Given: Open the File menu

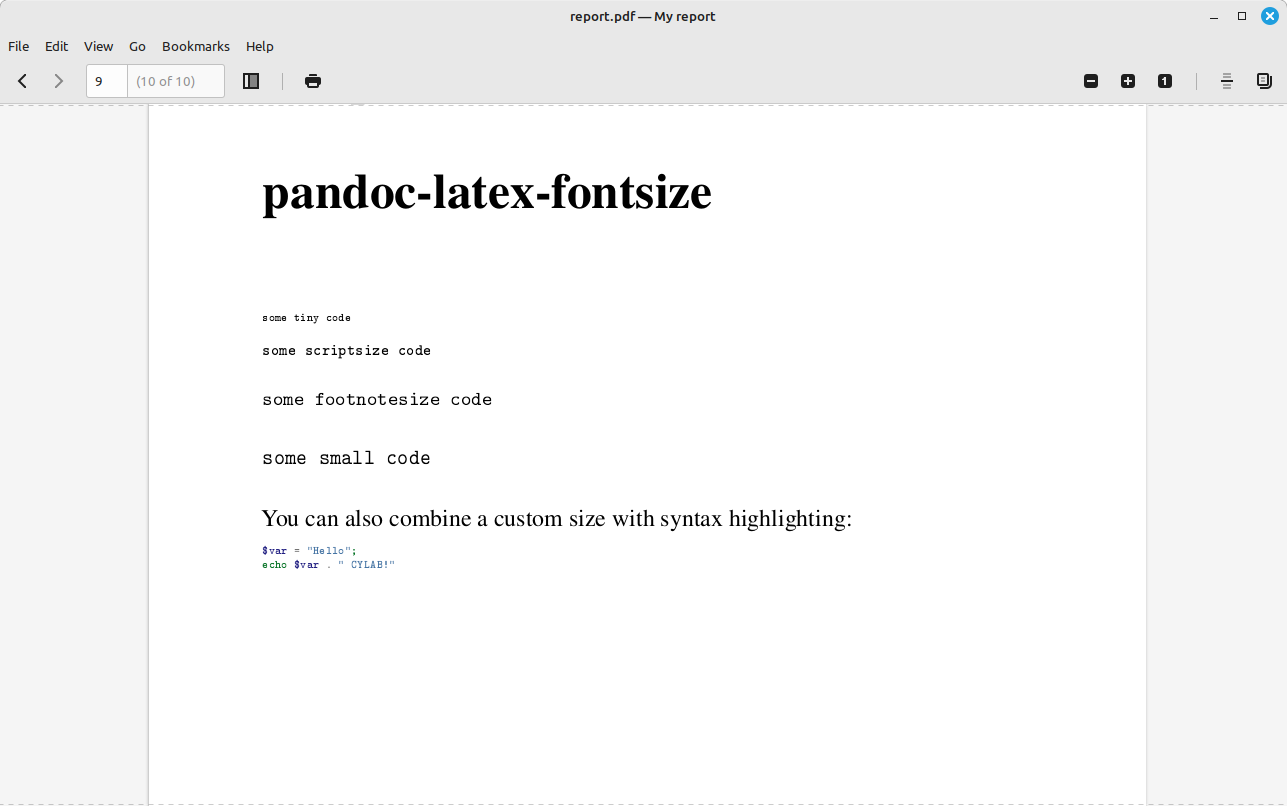Looking at the screenshot, I should pyautogui.click(x=19, y=46).
